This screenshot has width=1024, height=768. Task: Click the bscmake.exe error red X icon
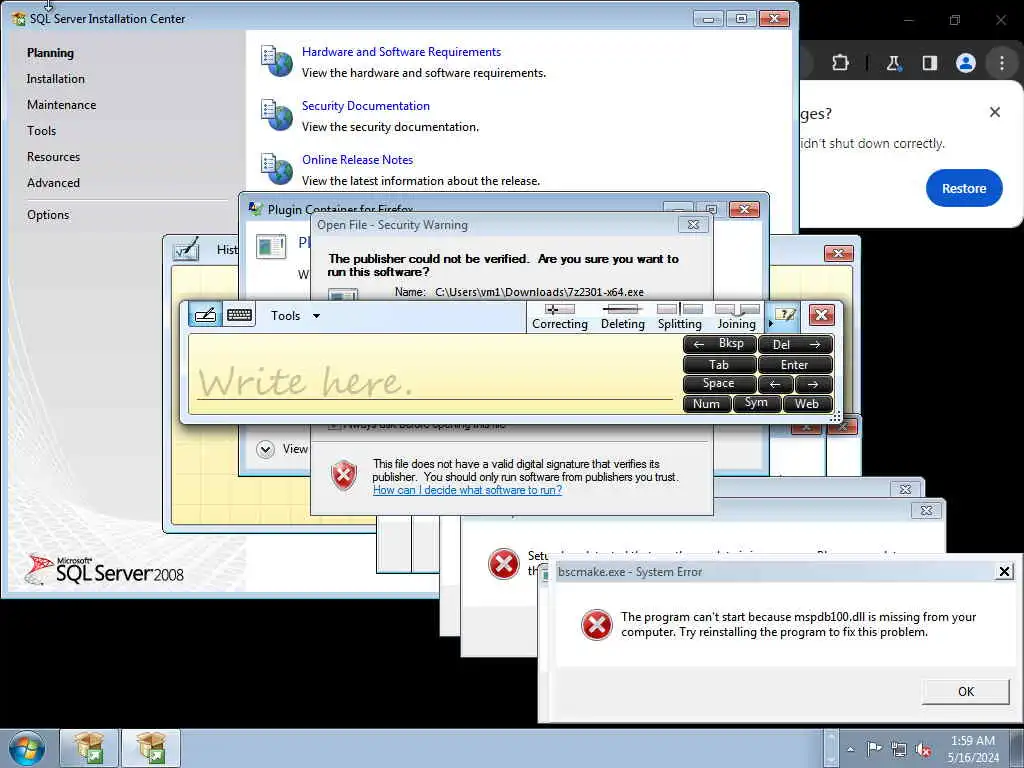point(597,625)
